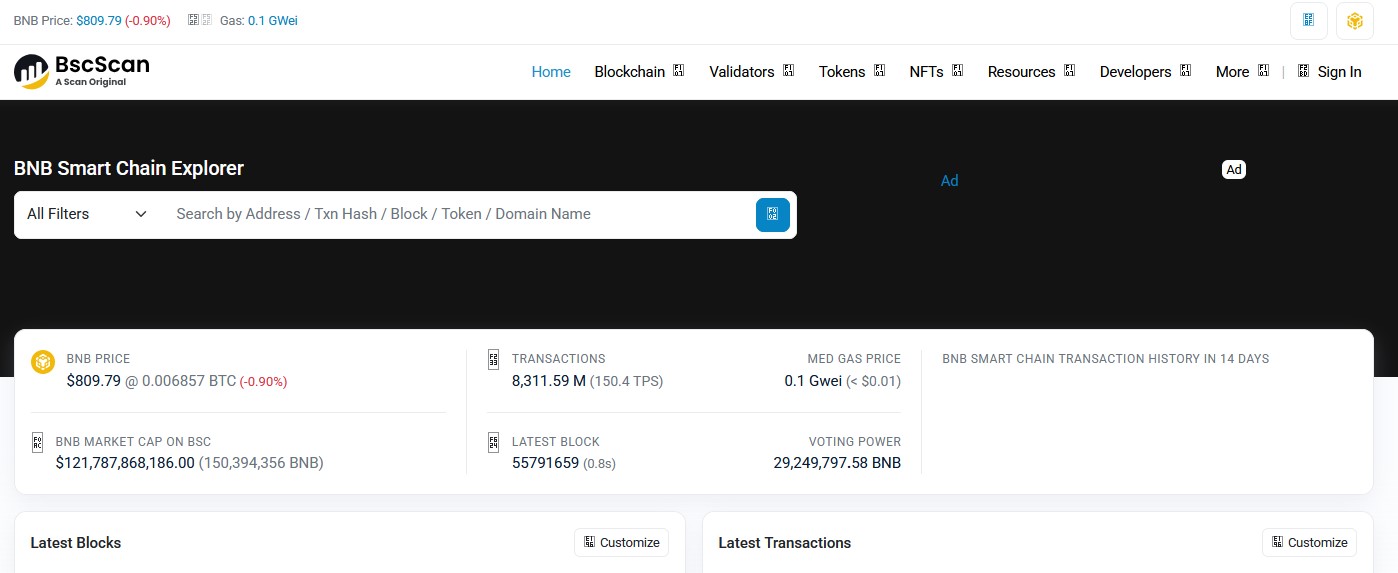Click the theme toggle icon in top bar
The width and height of the screenshot is (1398, 573).
1308,21
